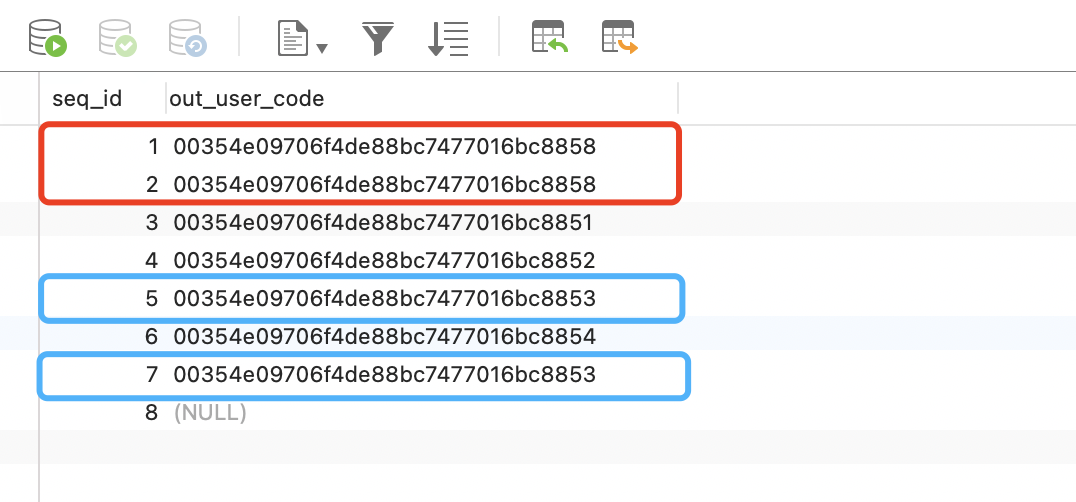The height and width of the screenshot is (502, 1076).
Task: Select the code ending in bc8852
Action: pos(384,261)
